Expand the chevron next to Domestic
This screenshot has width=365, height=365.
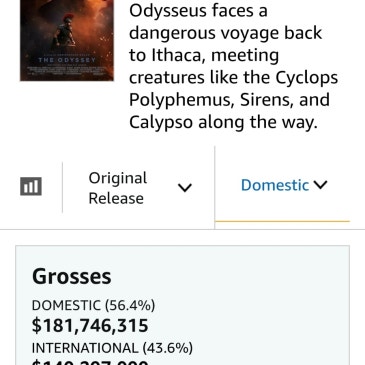click(321, 185)
